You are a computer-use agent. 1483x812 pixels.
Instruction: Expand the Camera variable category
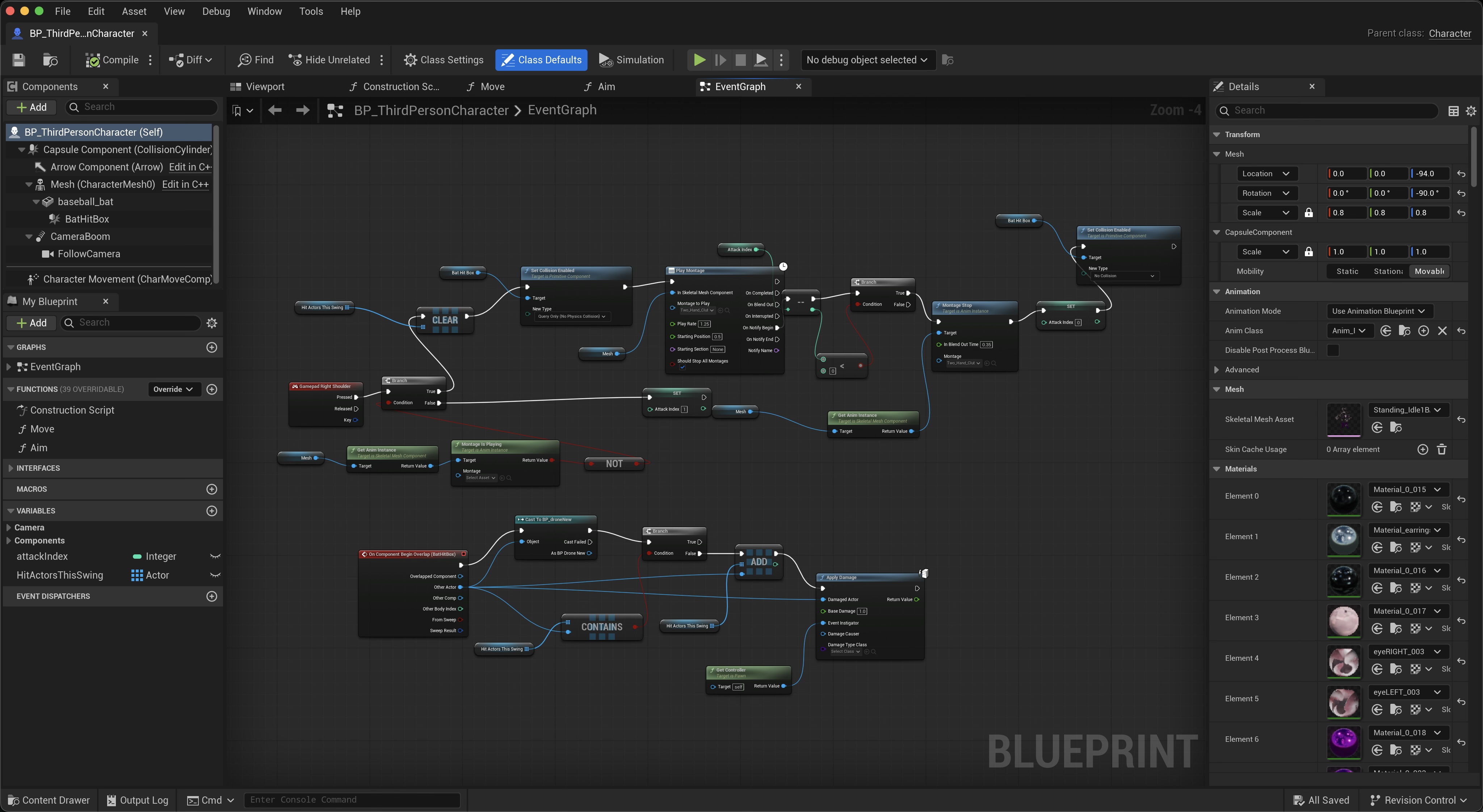coord(9,528)
